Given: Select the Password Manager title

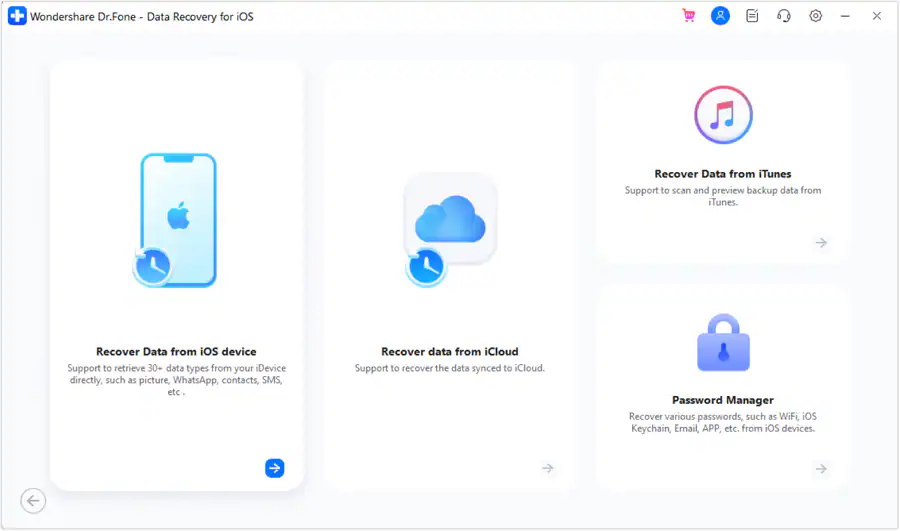Looking at the screenshot, I should point(723,400).
